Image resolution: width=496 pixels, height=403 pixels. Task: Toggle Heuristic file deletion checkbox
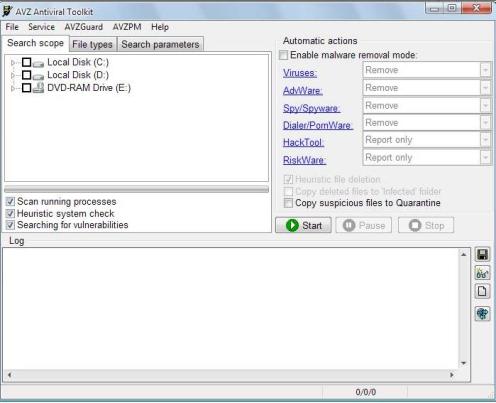tap(288, 179)
